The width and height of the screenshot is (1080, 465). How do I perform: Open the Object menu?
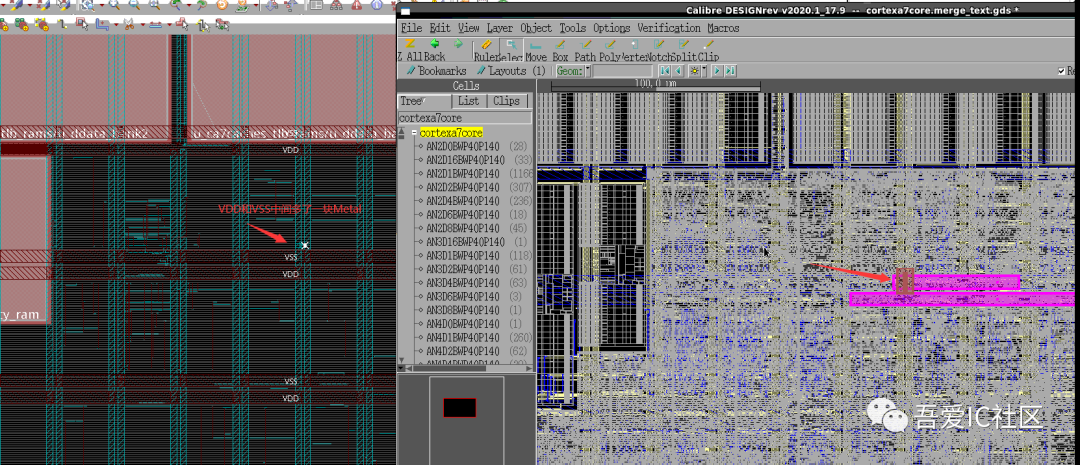pyautogui.click(x=536, y=28)
